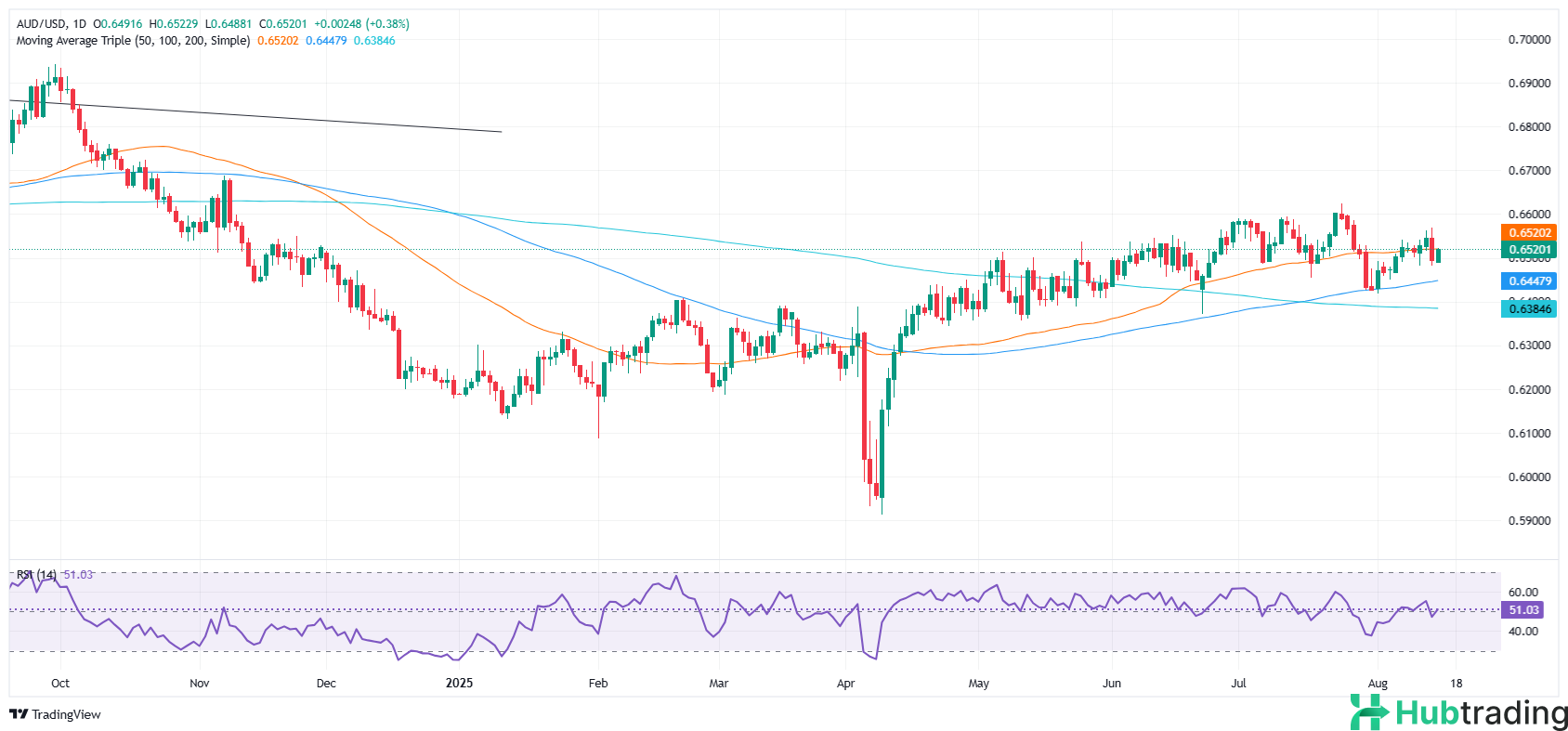This screenshot has width=1568, height=731.
Task: Click the 0.70000 price axis label
Action: 1529,40
